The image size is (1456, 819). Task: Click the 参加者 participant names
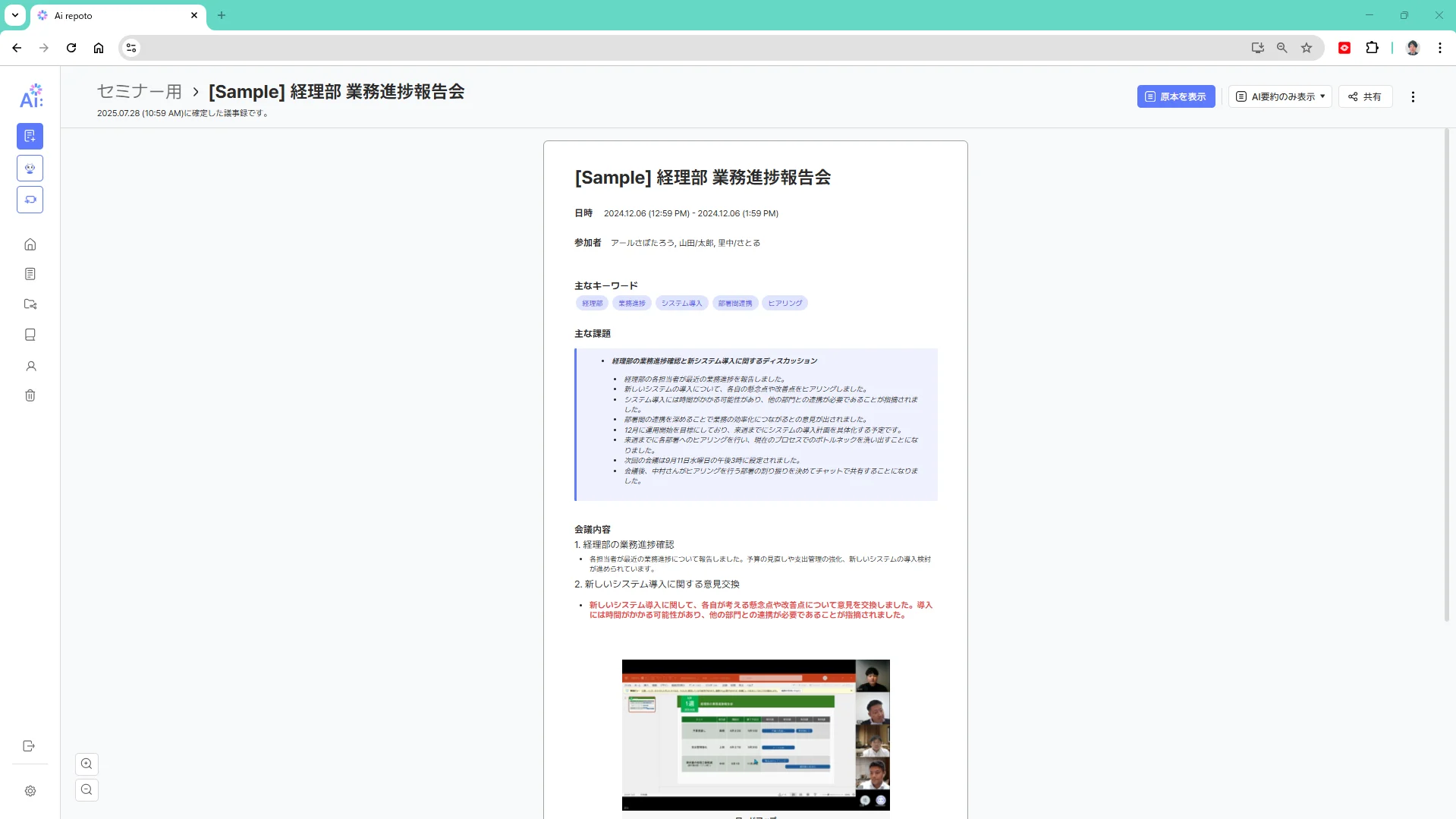pyautogui.click(x=685, y=244)
